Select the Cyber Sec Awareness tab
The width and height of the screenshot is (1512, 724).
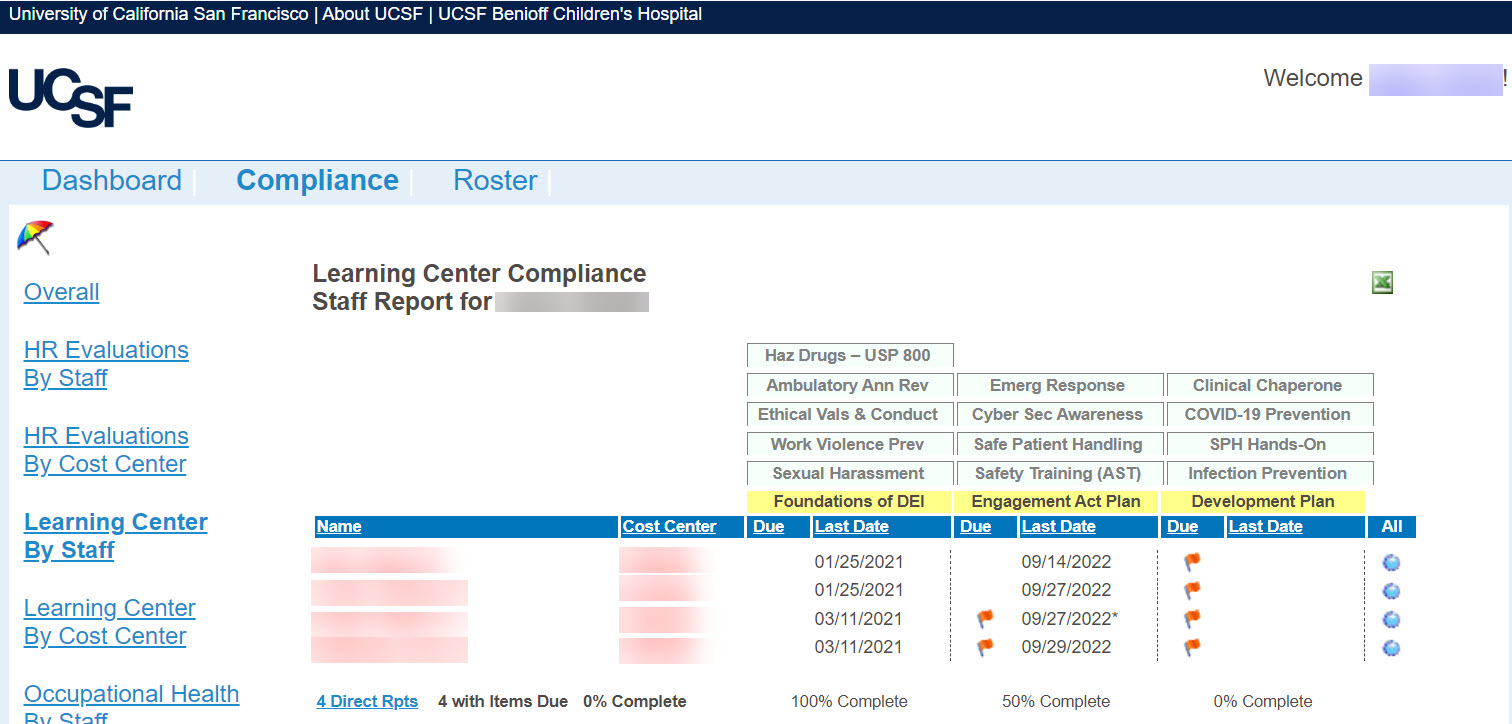1060,414
